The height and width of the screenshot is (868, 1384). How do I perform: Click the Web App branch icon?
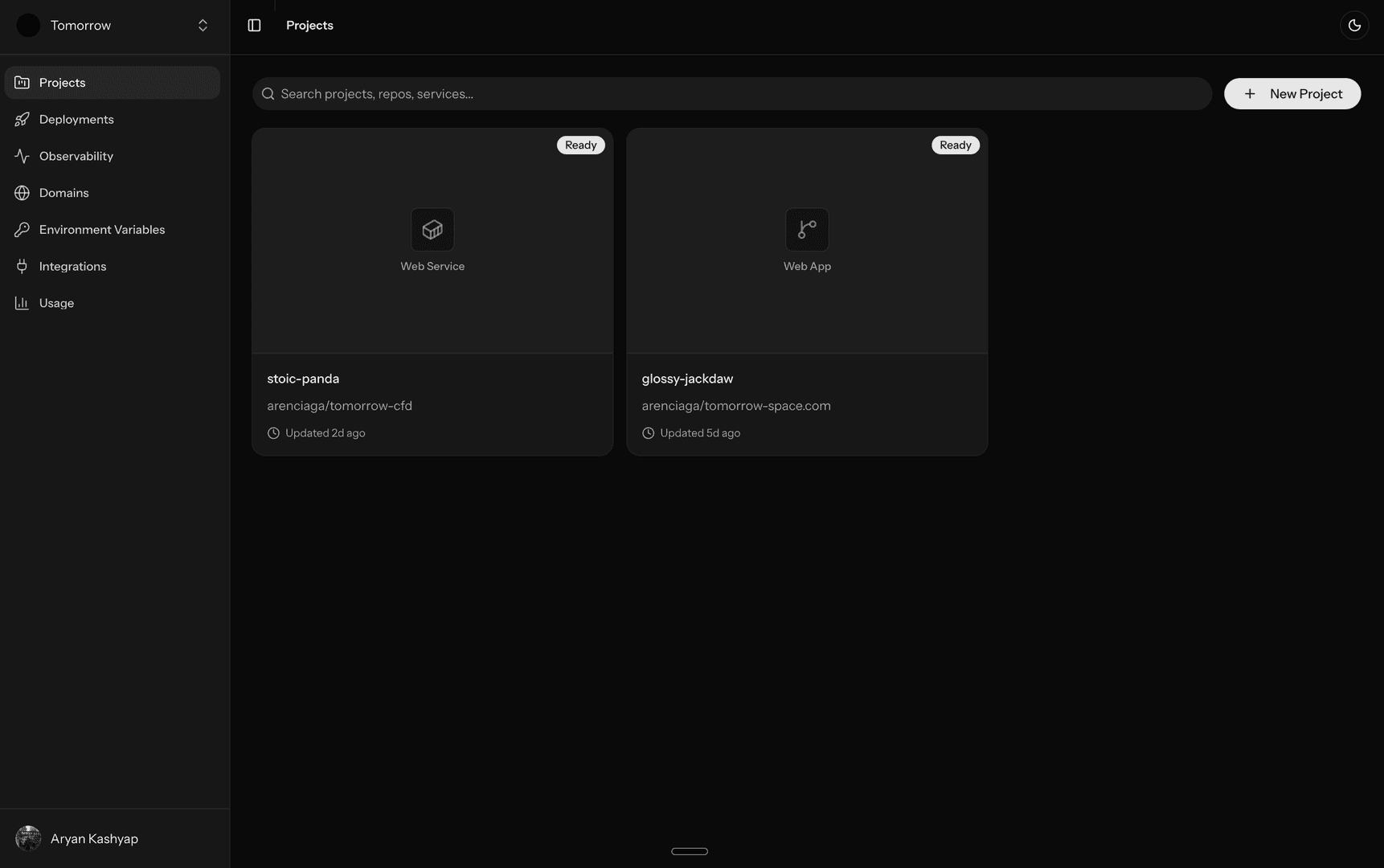807,230
